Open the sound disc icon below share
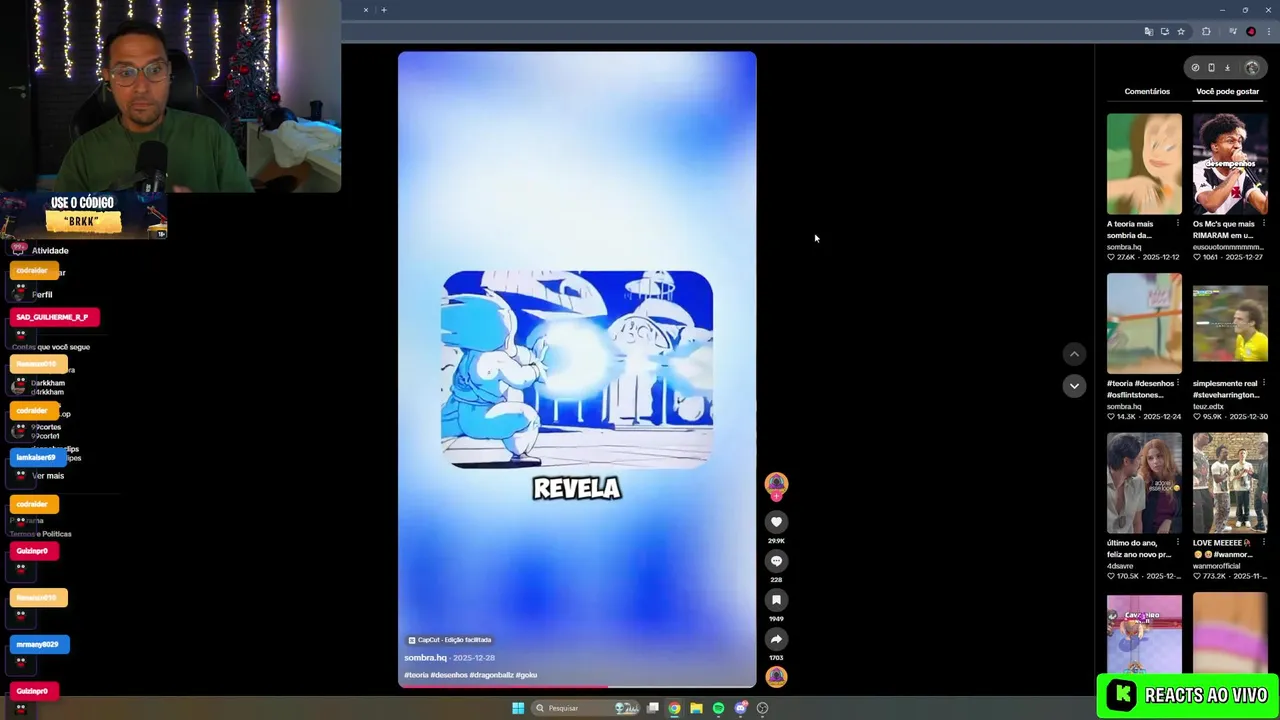This screenshot has height=720, width=1280. click(x=776, y=677)
